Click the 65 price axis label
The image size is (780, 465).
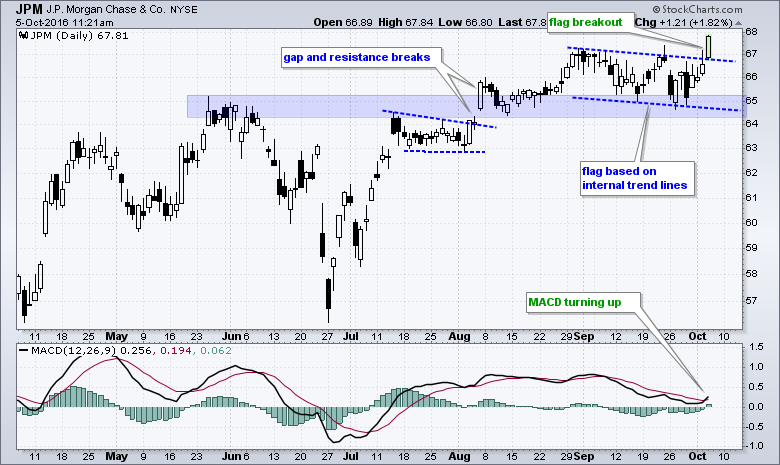coord(751,101)
